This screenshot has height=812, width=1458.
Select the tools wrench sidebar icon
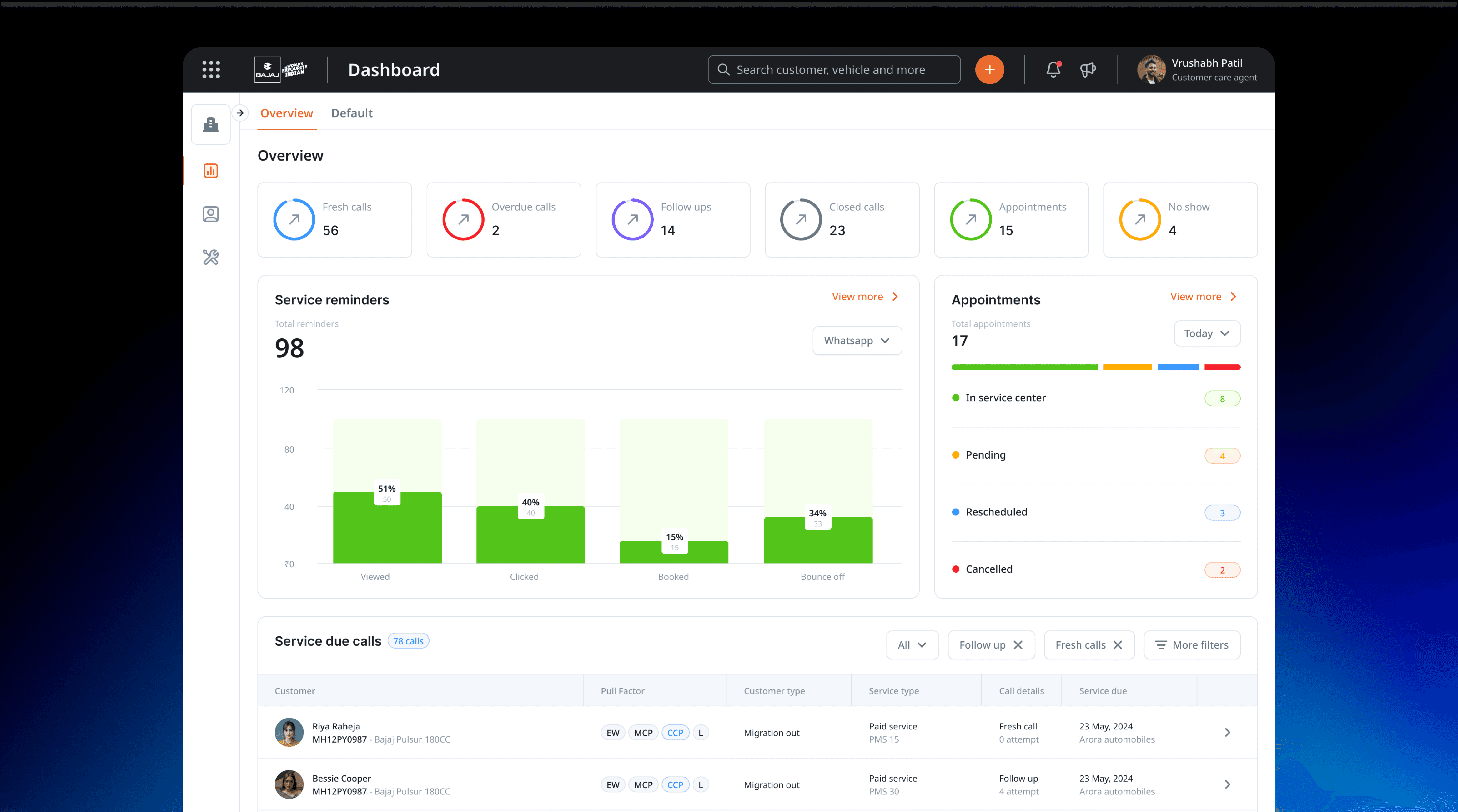[x=211, y=258]
